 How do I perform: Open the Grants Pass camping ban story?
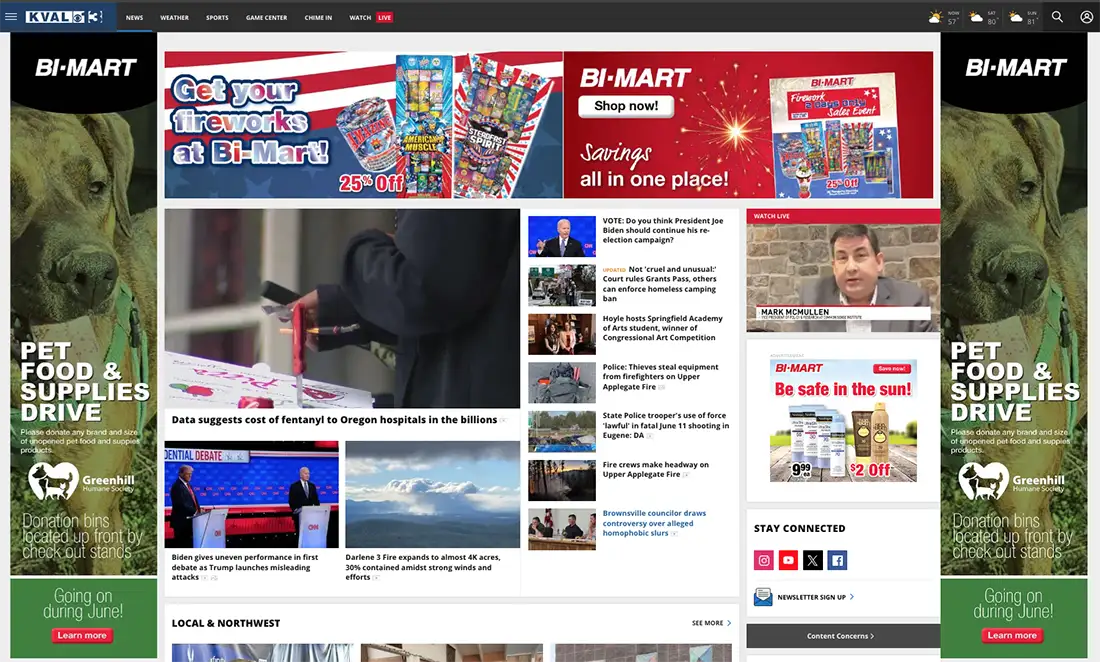coord(659,283)
